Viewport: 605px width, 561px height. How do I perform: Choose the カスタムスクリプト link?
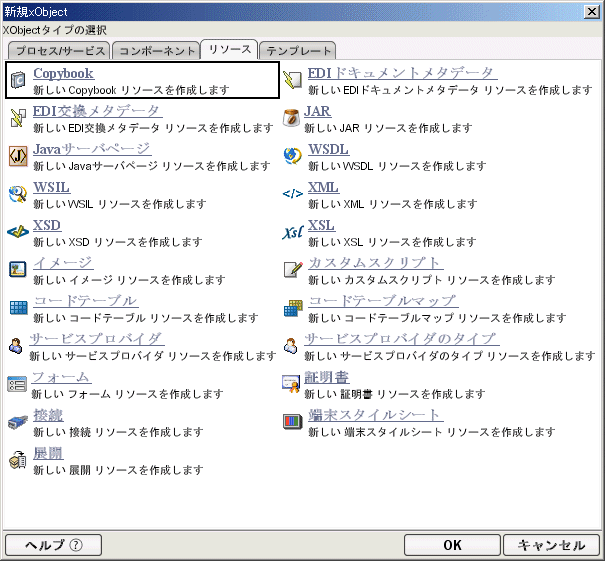(x=376, y=263)
